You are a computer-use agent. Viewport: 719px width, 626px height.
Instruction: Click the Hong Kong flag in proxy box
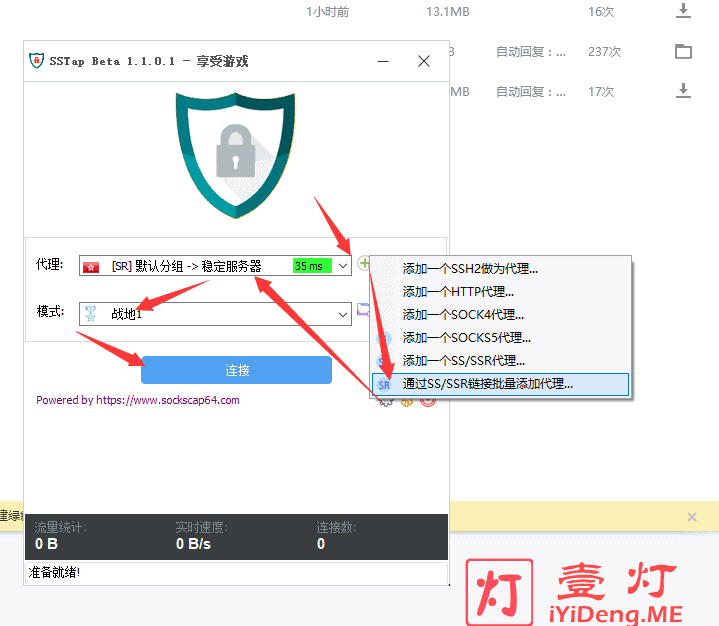coord(91,266)
